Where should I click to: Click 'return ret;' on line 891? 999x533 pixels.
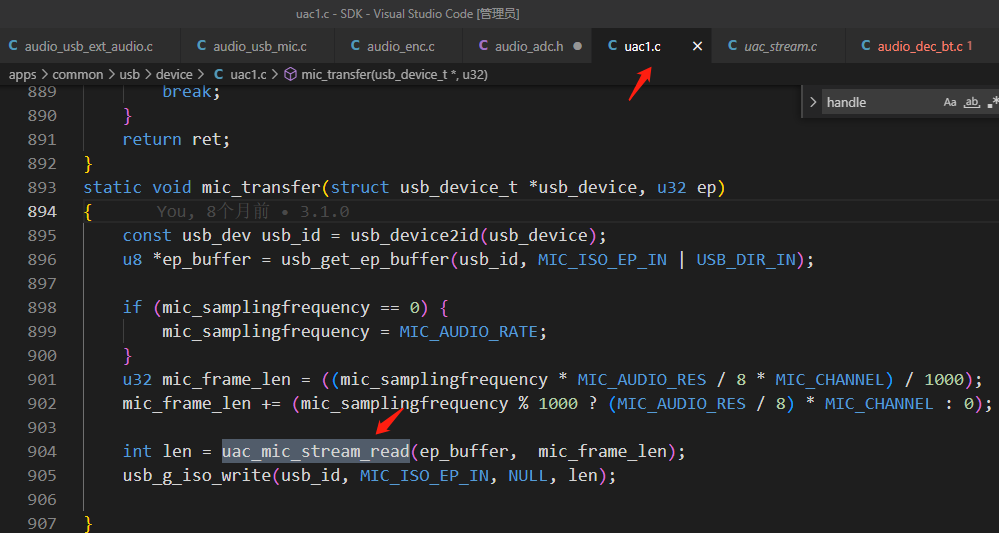[x=176, y=139]
